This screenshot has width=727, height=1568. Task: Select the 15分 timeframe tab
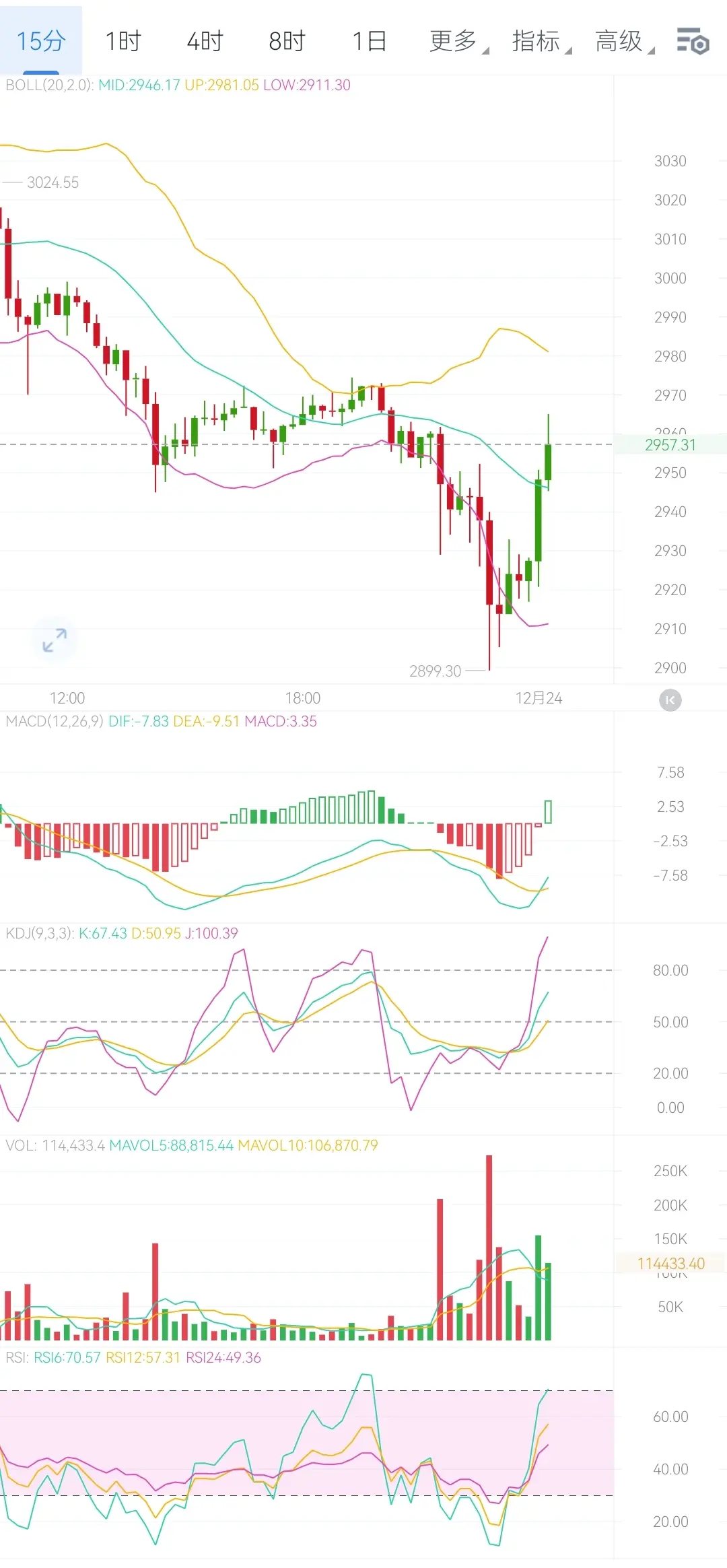point(41,41)
